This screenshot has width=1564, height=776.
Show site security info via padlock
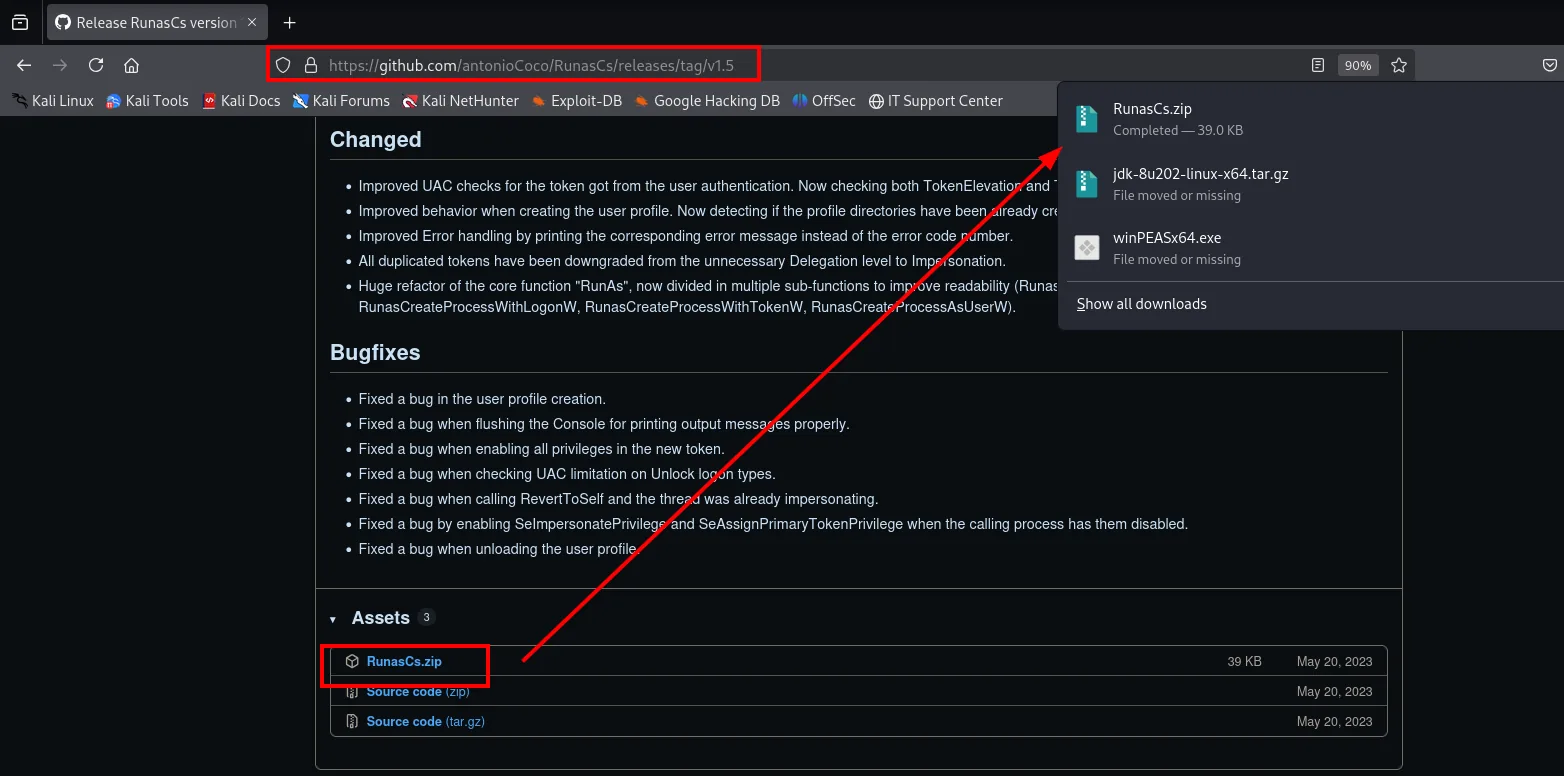click(310, 65)
